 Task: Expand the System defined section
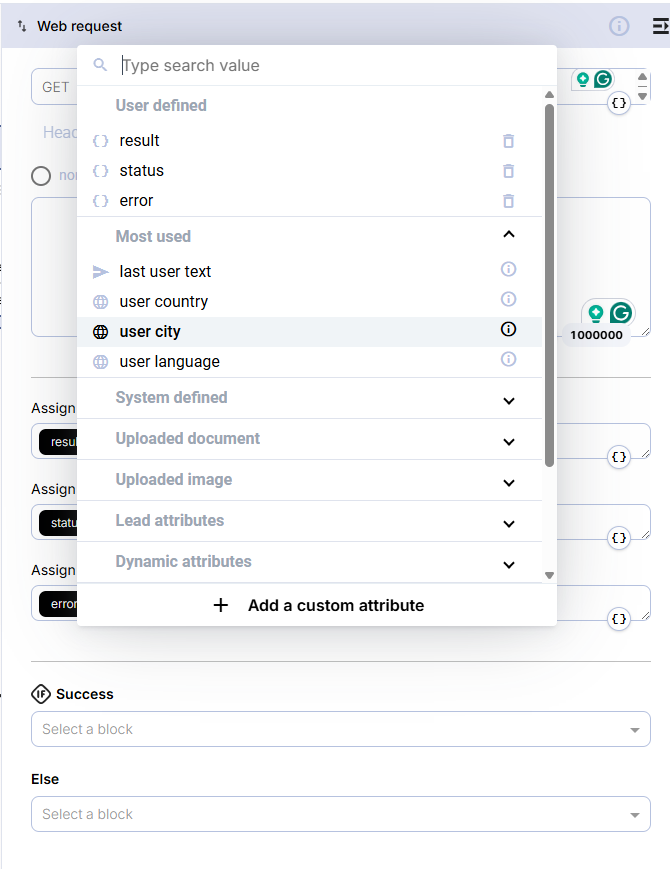coord(508,400)
